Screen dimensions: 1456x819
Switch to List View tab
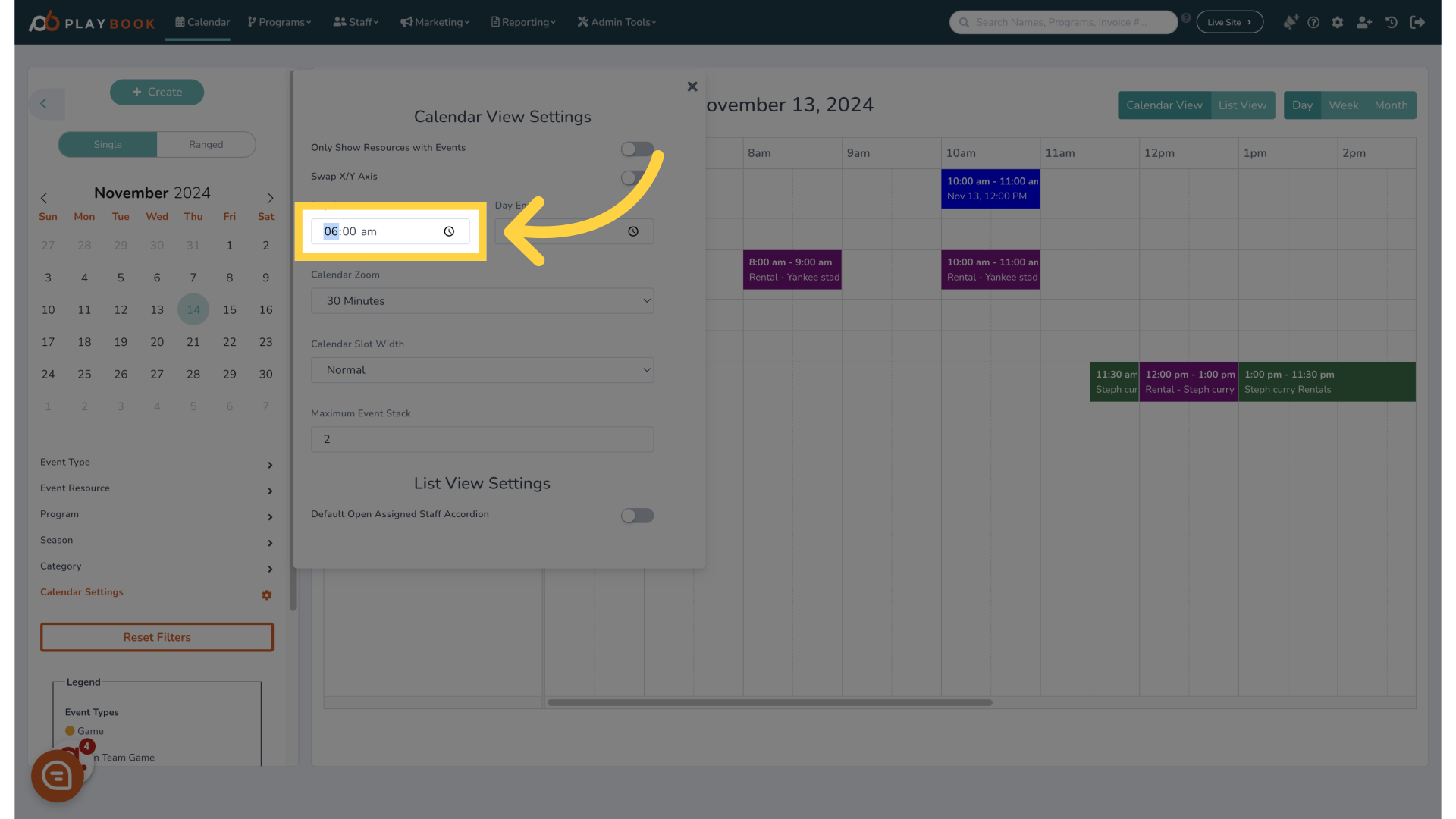[1243, 105]
